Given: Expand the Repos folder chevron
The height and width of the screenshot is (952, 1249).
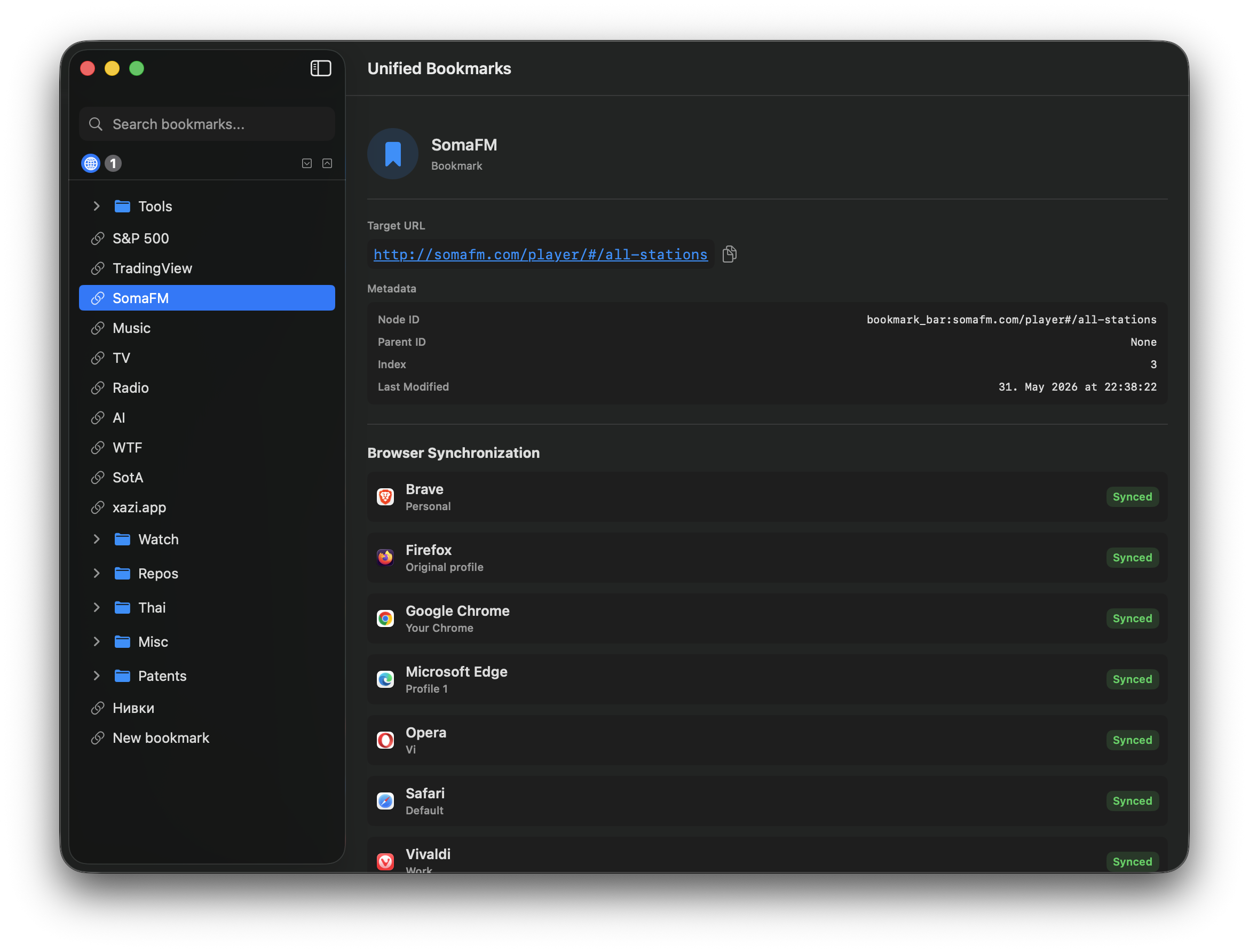Looking at the screenshot, I should coord(96,574).
